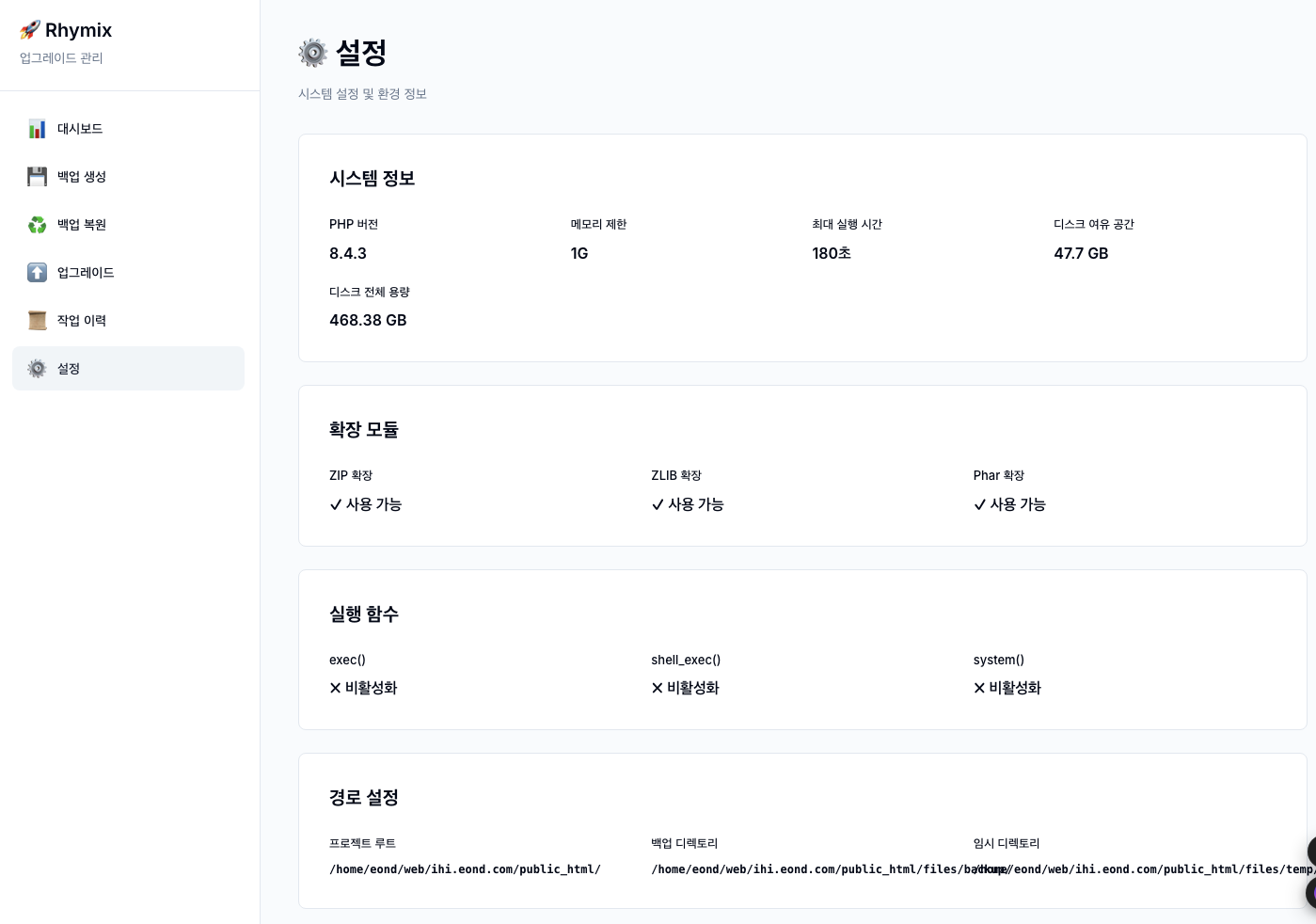
Task: Click the scroll icon next to 작업 이력
Action: click(37, 320)
